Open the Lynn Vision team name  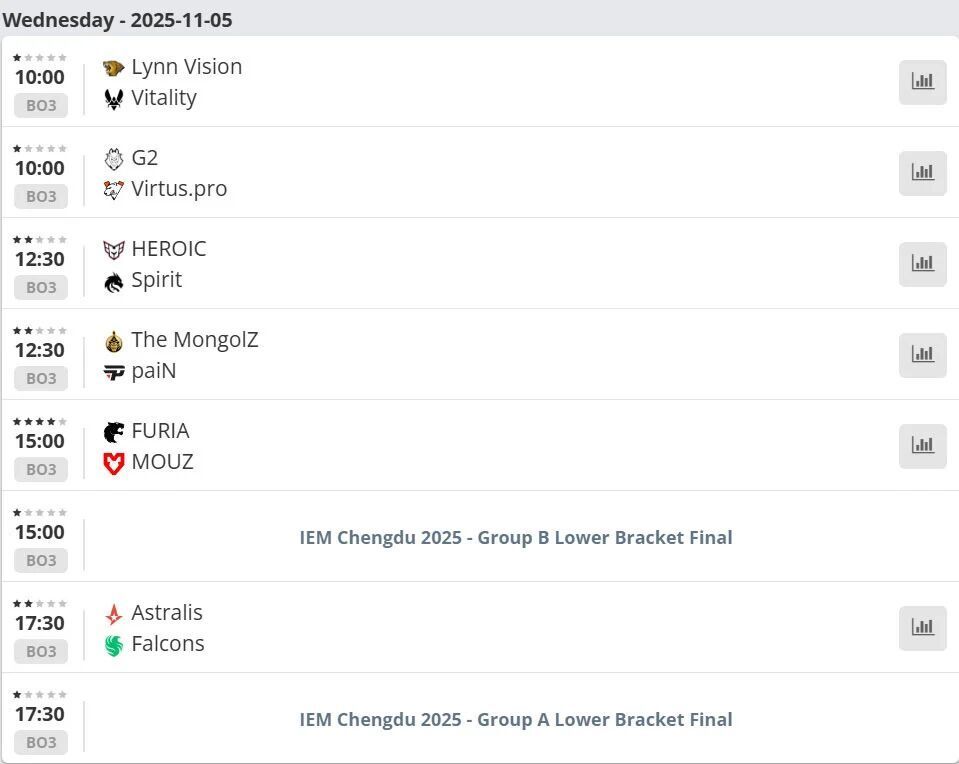tap(186, 67)
